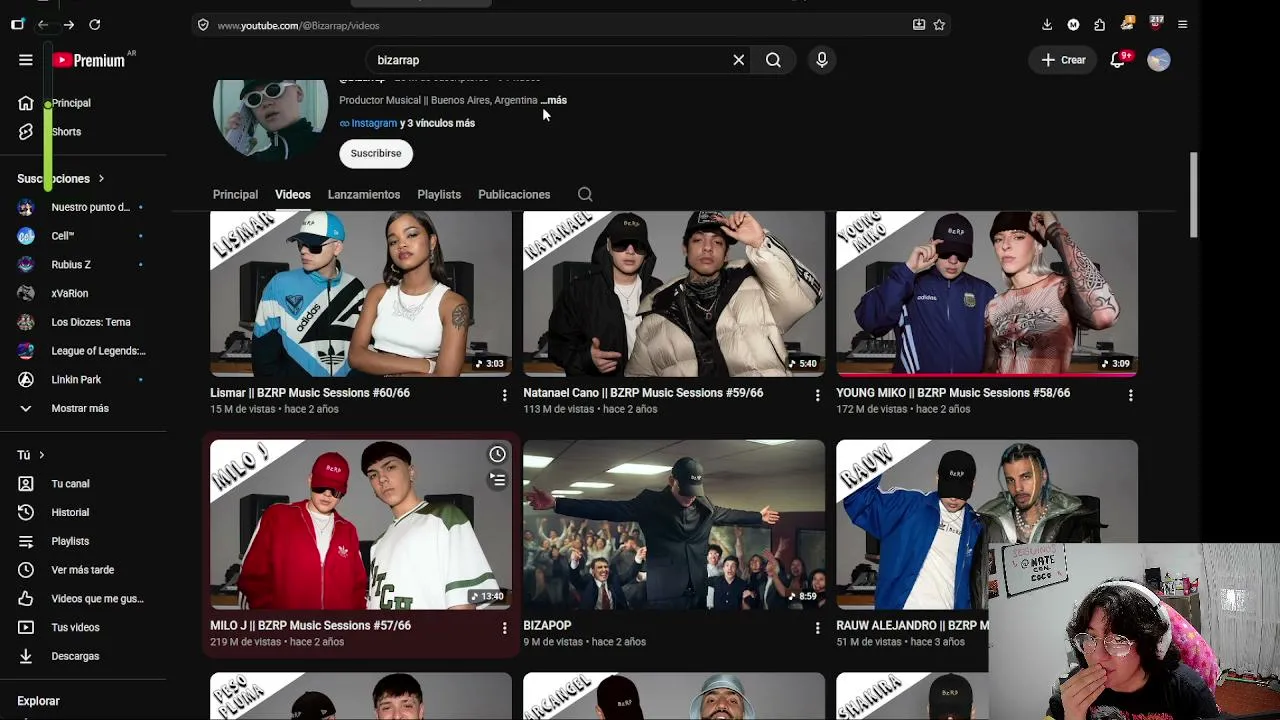Viewport: 1280px width, 720px height.
Task: Add MILO J video to watch later
Action: coord(497,455)
